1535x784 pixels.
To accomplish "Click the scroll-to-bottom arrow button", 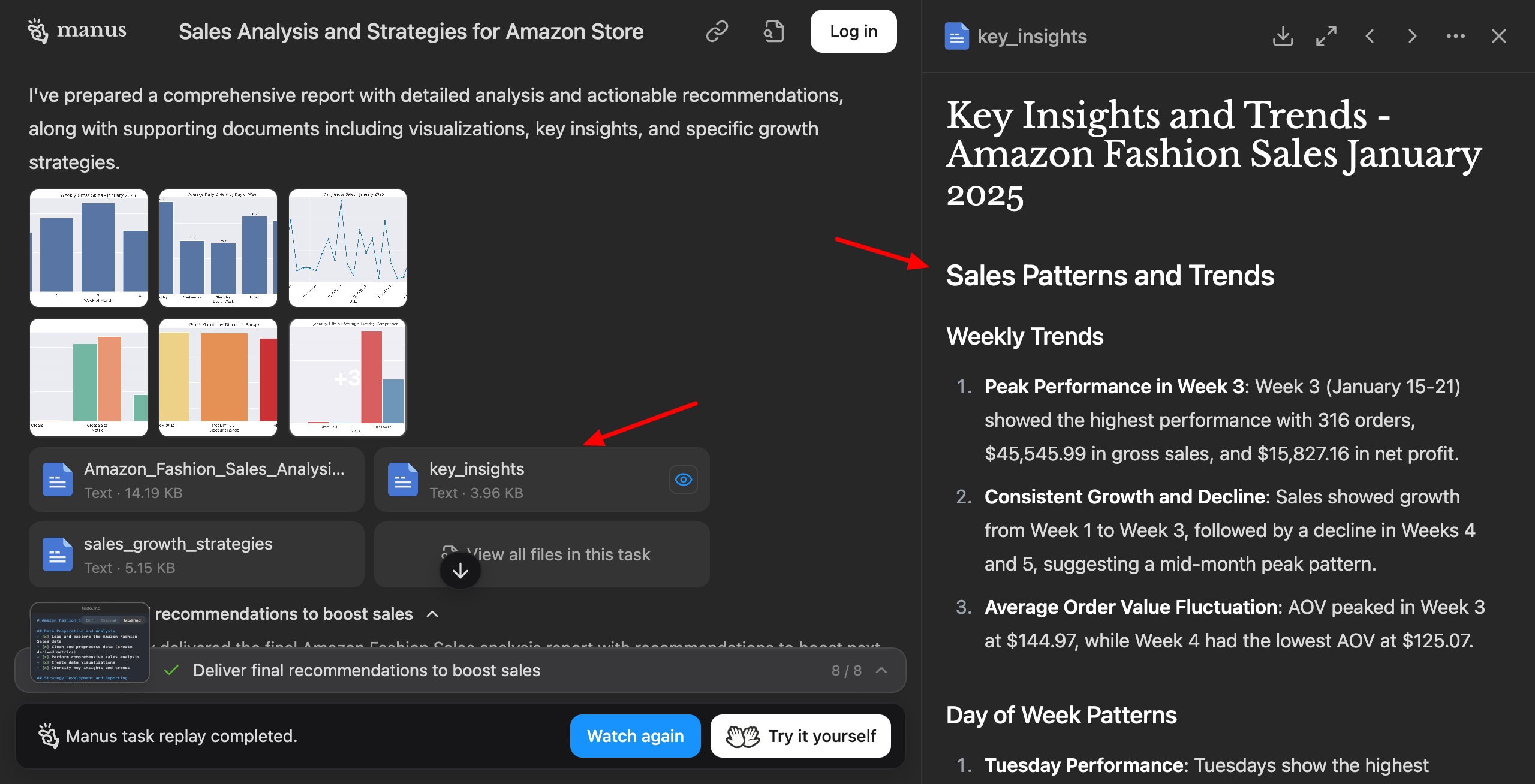I will click(460, 571).
